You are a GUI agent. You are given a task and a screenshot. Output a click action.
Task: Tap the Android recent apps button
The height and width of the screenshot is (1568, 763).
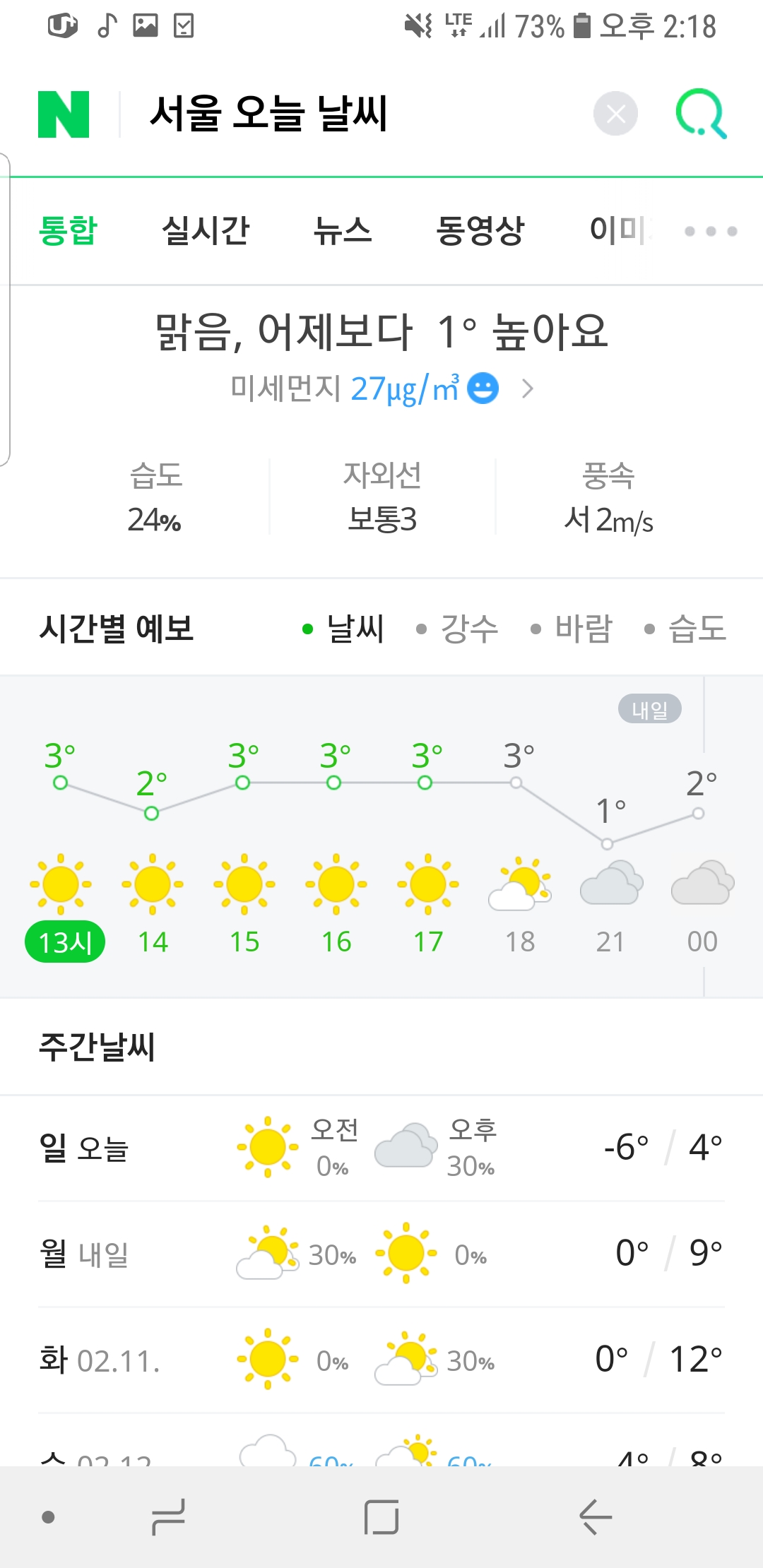pos(168,1517)
